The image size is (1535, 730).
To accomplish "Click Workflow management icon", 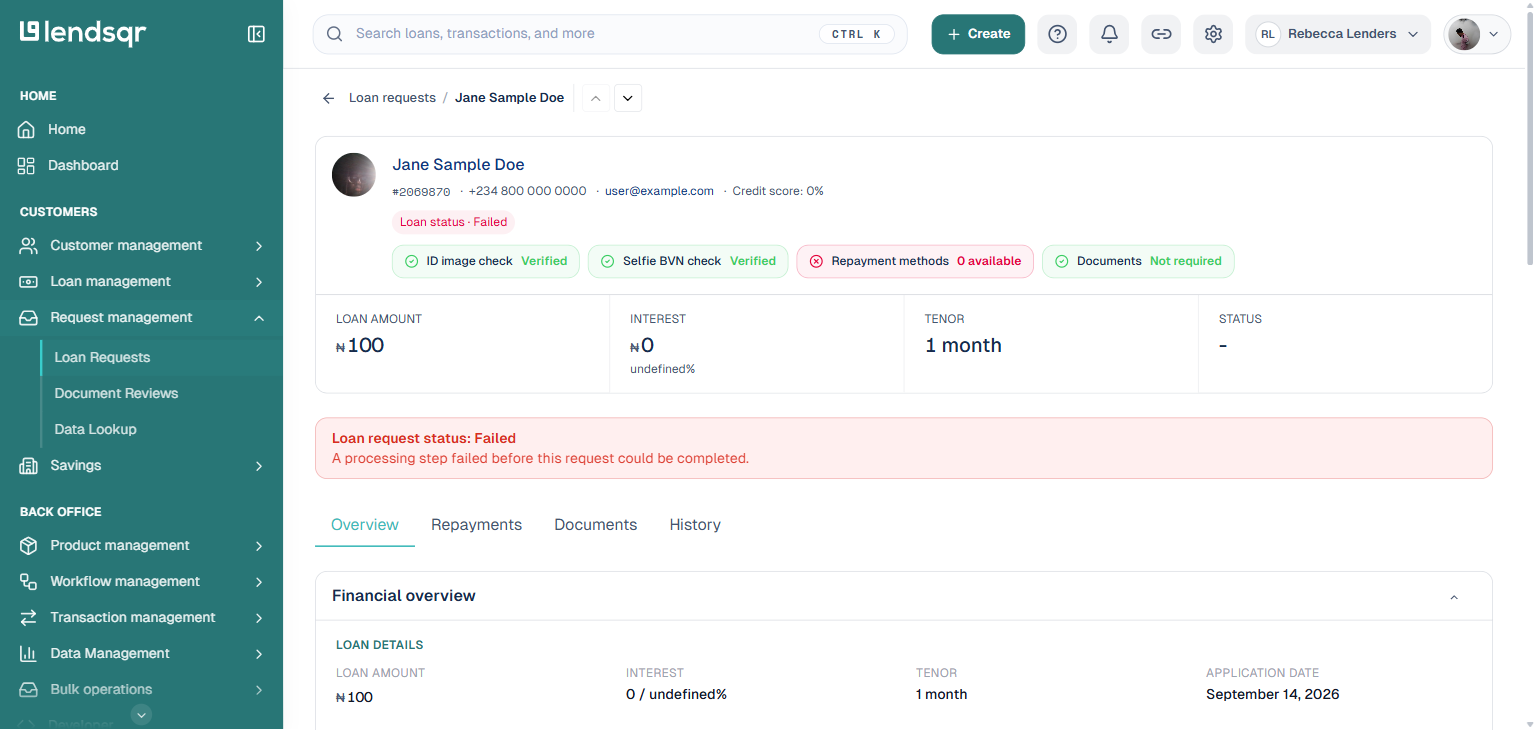I will pos(29,582).
